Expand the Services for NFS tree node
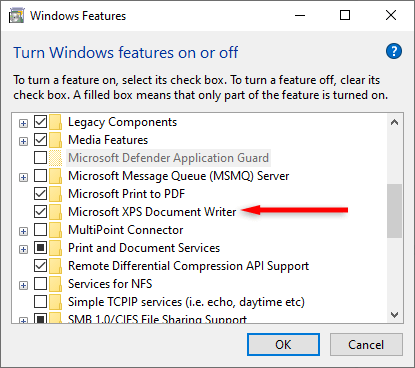This screenshot has width=415, height=368. (x=23, y=286)
